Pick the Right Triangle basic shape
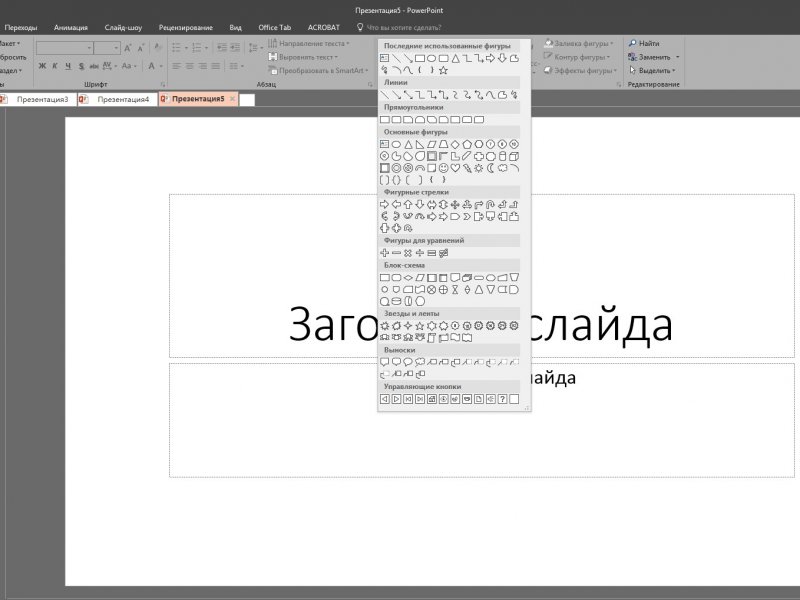This screenshot has height=600, width=800. click(420, 144)
